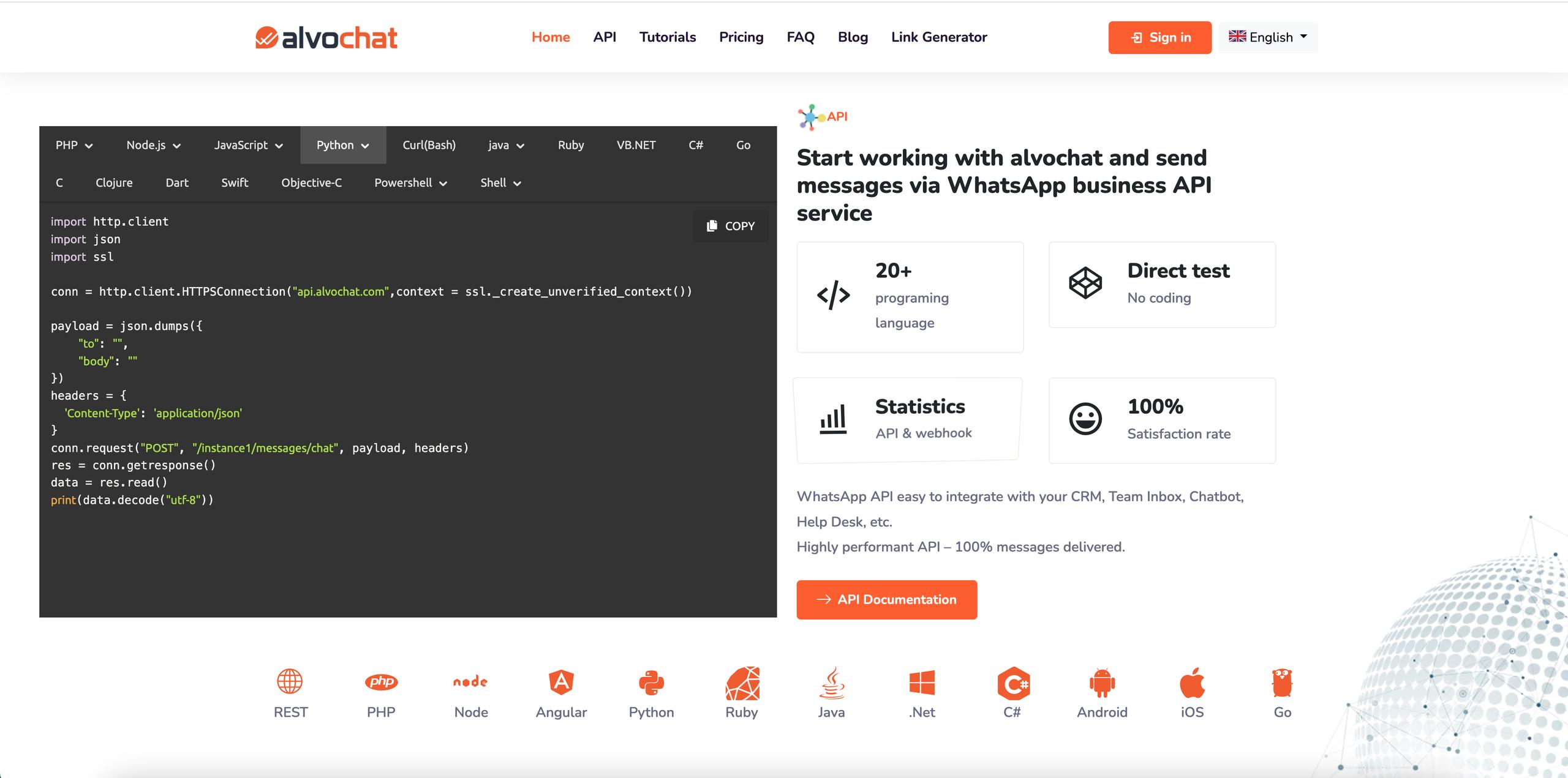This screenshot has height=778, width=1568.
Task: Expand the Node.js code dropdown
Action: pyautogui.click(x=153, y=145)
